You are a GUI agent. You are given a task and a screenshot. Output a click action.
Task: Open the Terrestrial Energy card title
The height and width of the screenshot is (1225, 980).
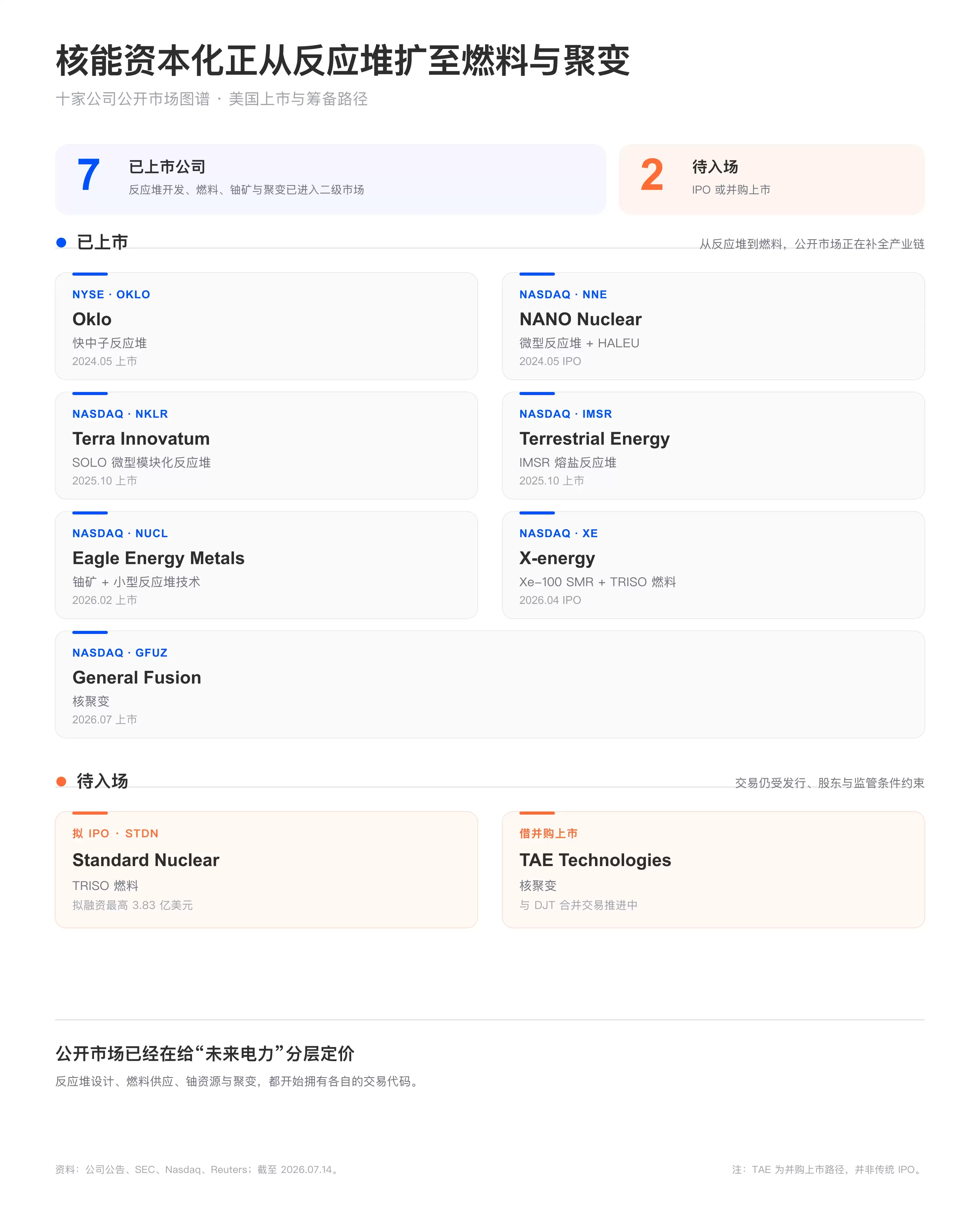coord(594,439)
